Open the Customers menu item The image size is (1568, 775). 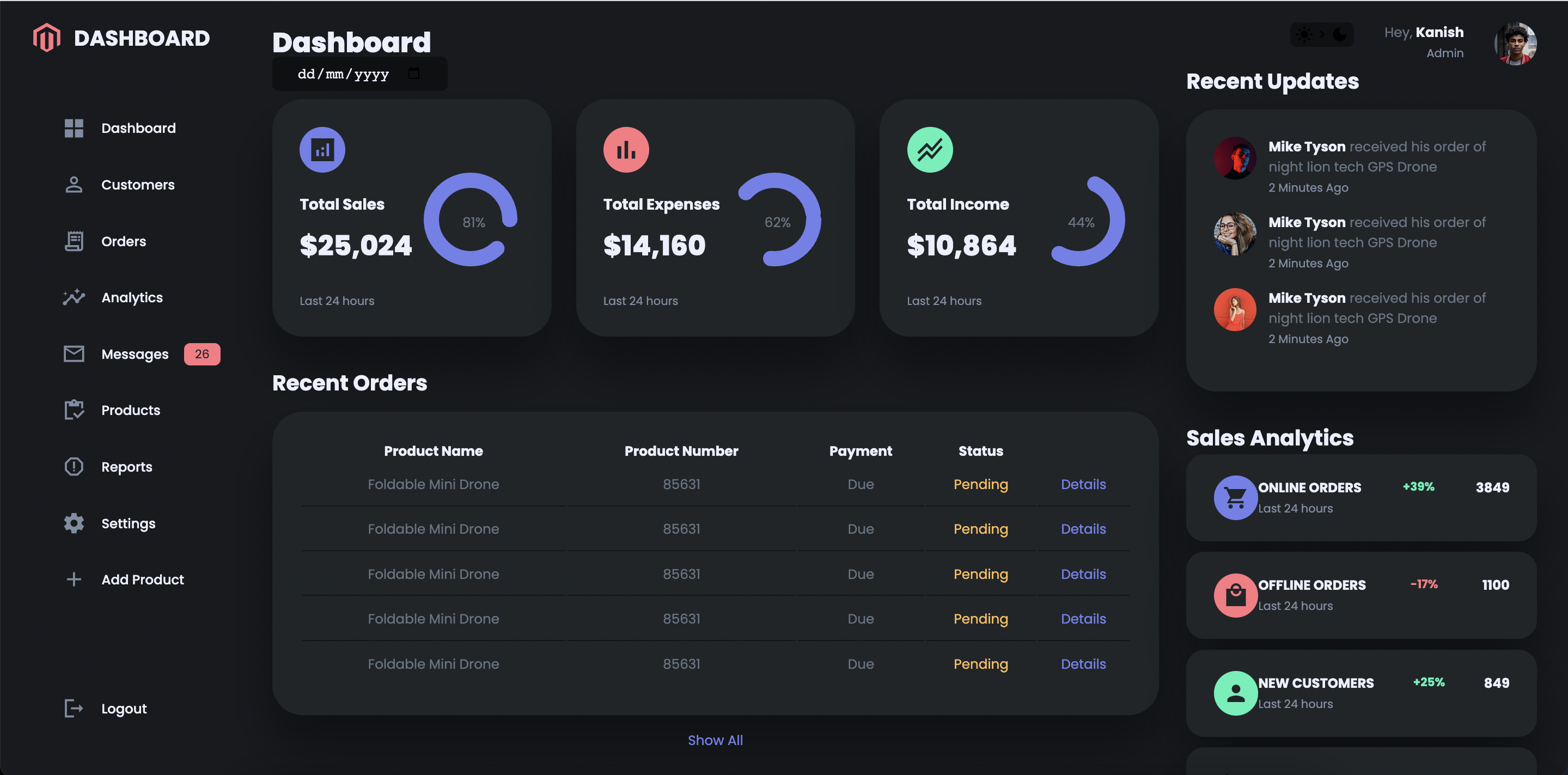pyautogui.click(x=138, y=185)
